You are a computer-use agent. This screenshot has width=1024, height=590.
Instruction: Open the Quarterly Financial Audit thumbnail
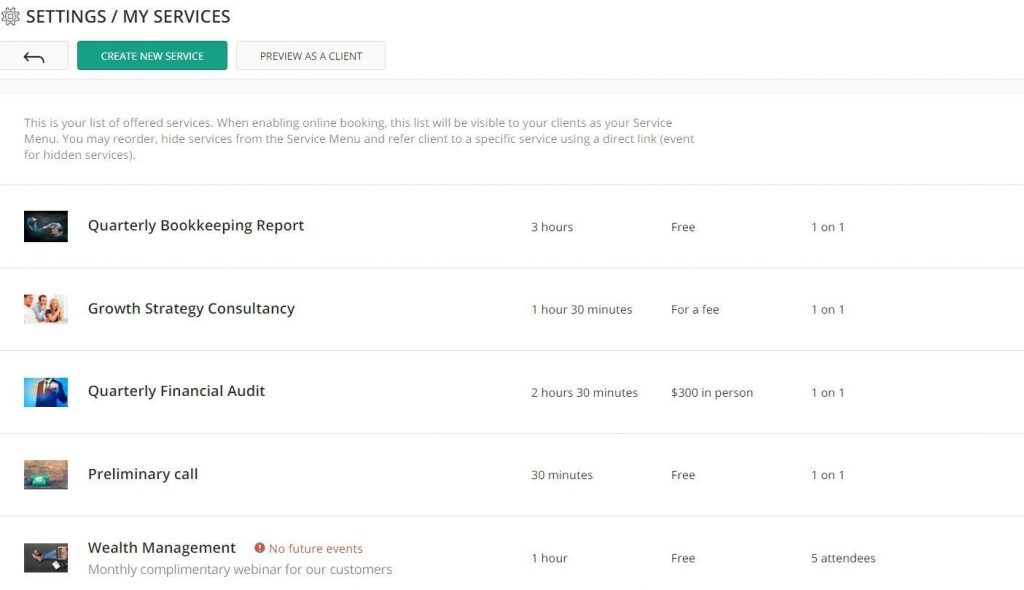pyautogui.click(x=46, y=392)
